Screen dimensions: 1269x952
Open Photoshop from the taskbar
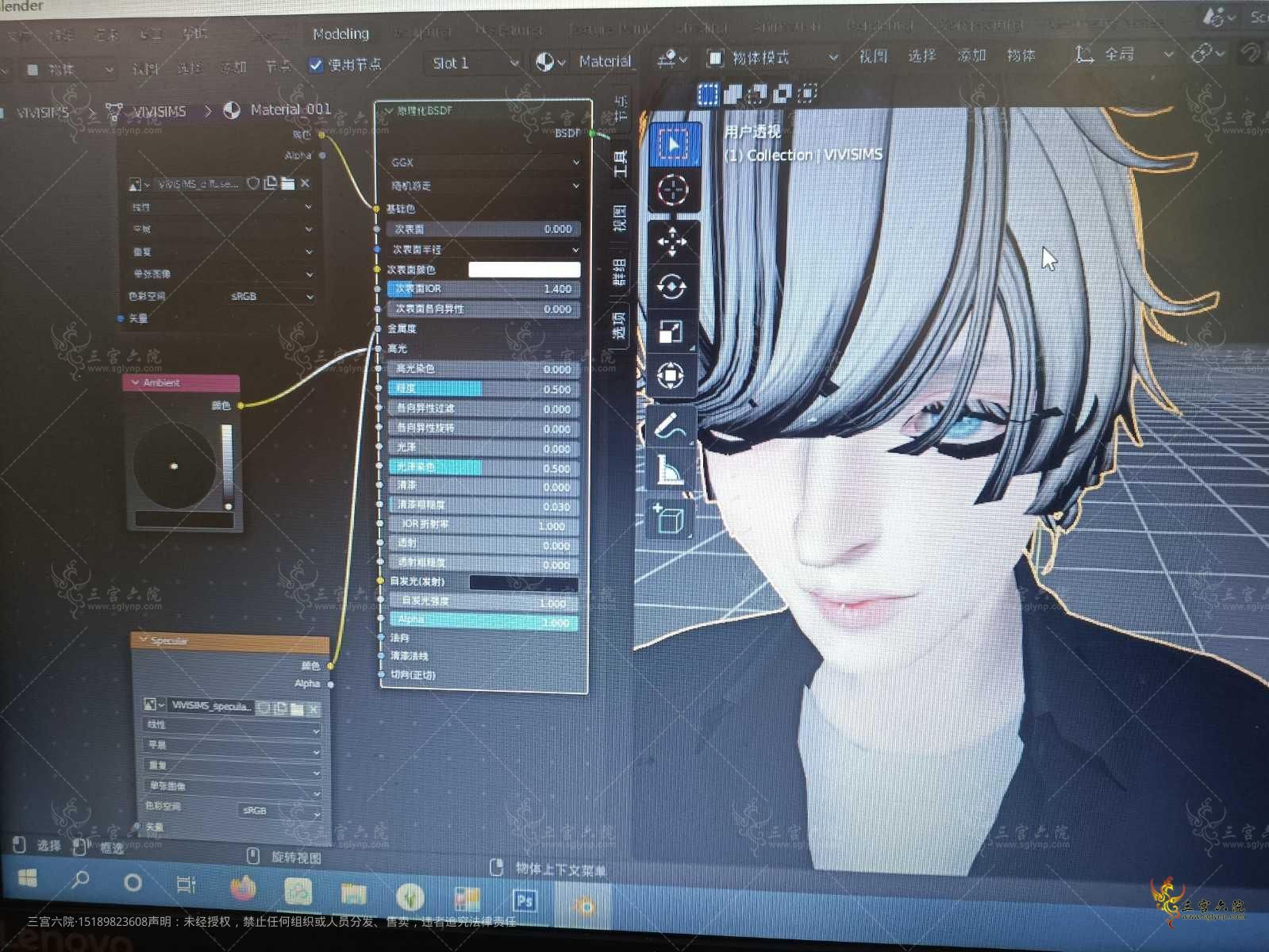pyautogui.click(x=525, y=902)
